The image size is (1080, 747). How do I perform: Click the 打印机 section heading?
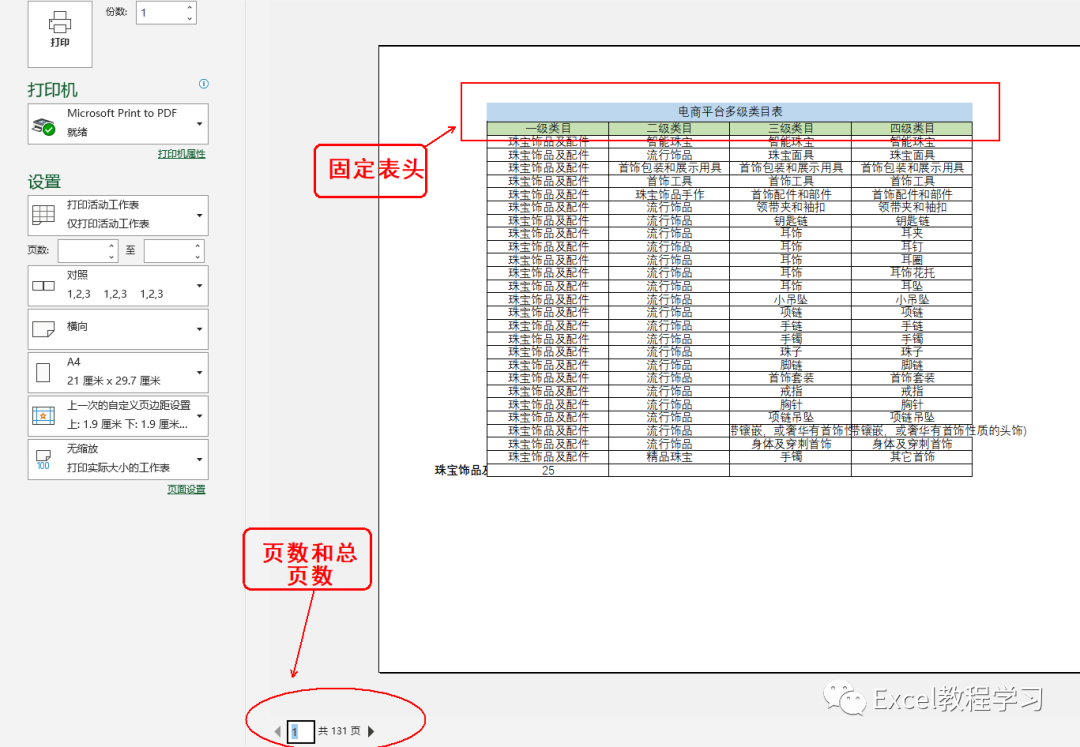coord(52,90)
